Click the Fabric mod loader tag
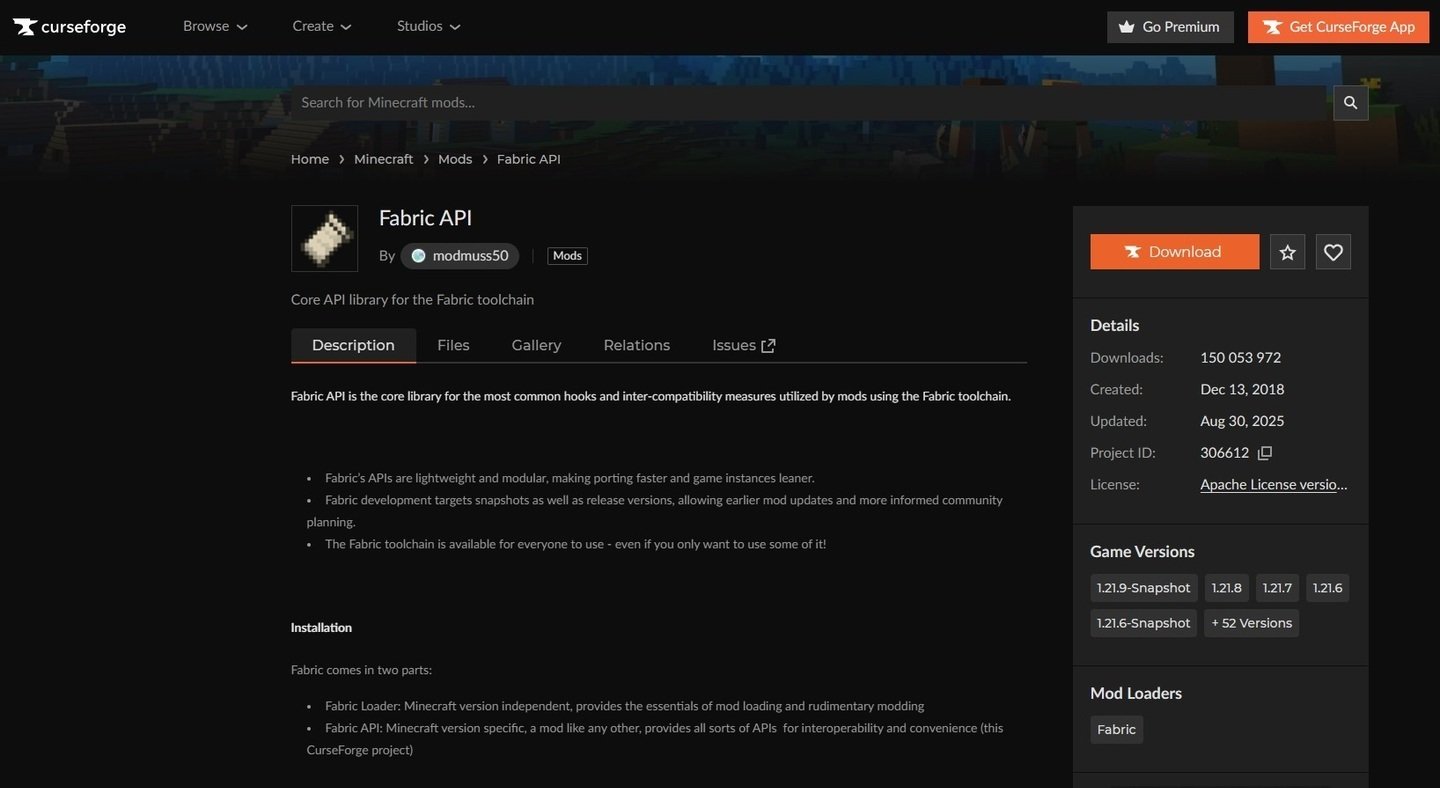1440x788 pixels. (1116, 730)
